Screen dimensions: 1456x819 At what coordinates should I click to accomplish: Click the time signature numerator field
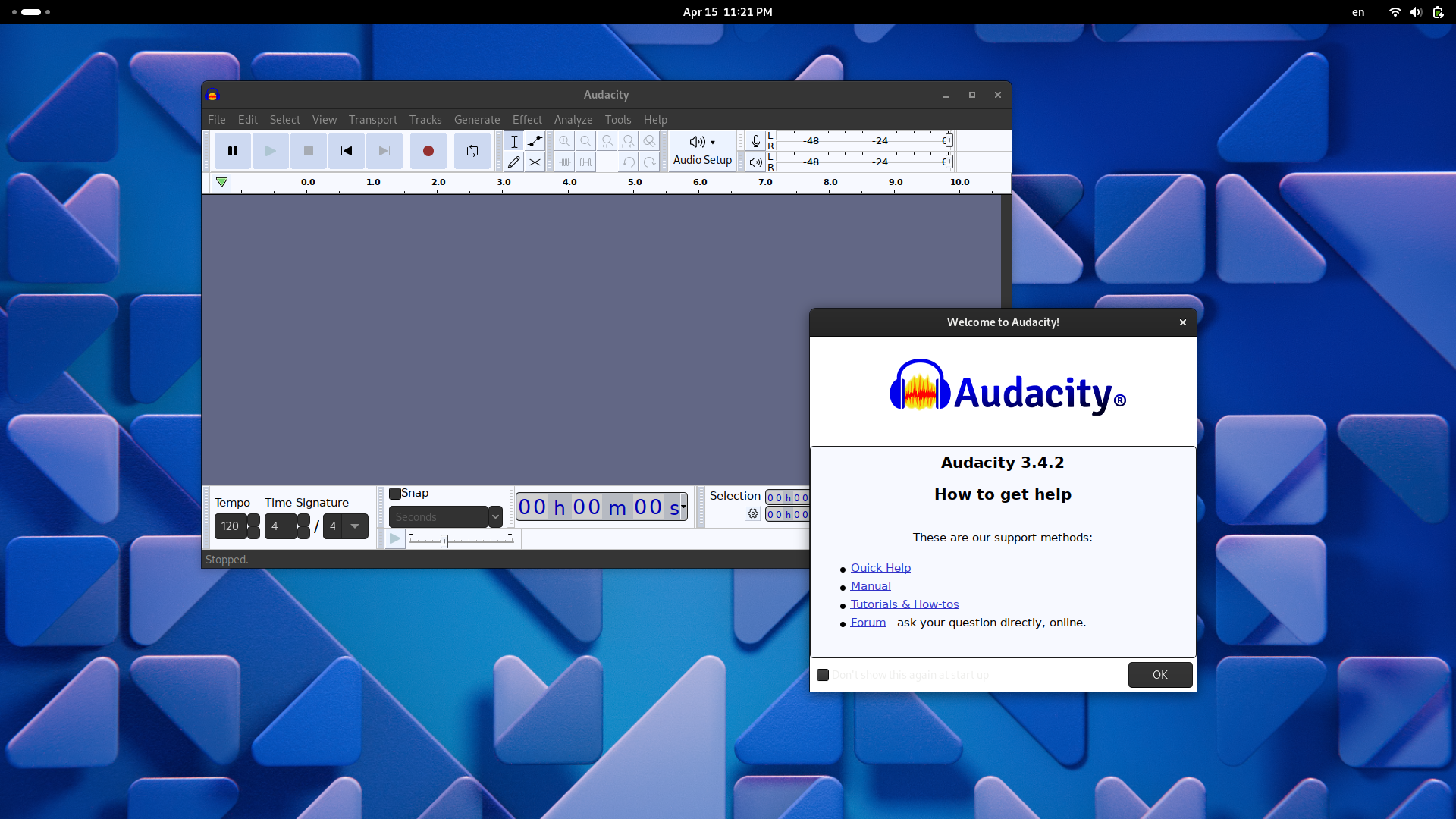tap(281, 526)
